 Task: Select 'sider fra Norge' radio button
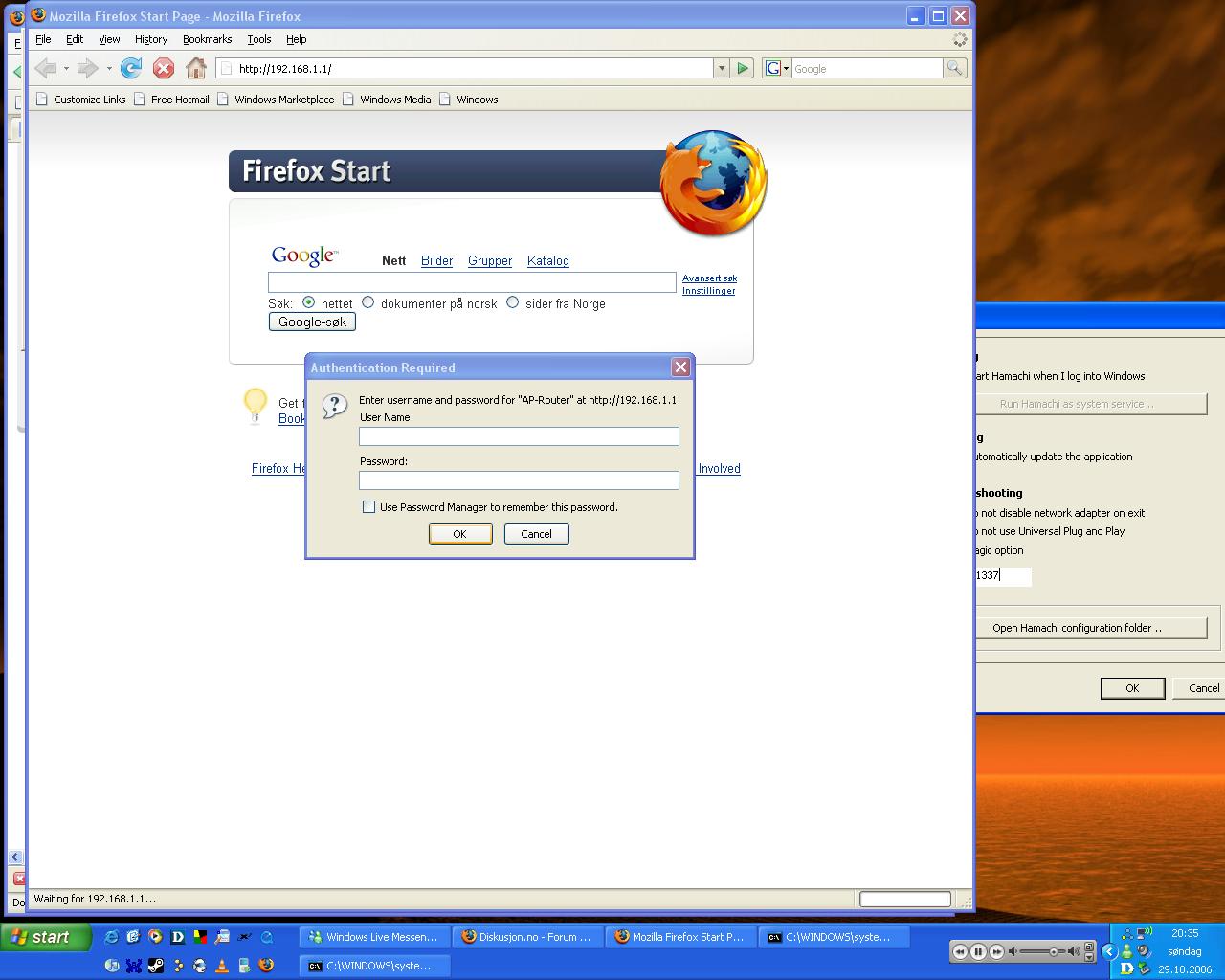point(512,302)
